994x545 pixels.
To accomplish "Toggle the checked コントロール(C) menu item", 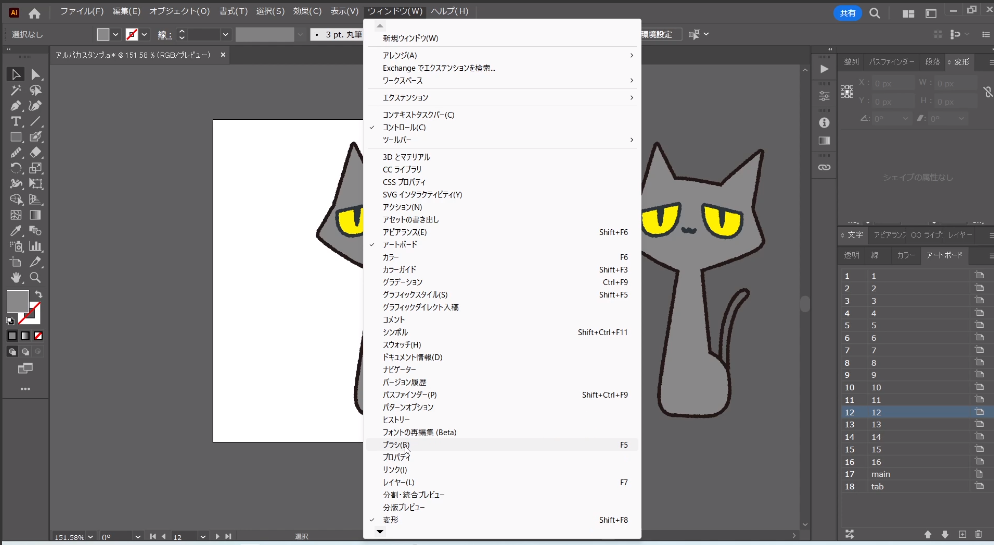I will [x=404, y=127].
